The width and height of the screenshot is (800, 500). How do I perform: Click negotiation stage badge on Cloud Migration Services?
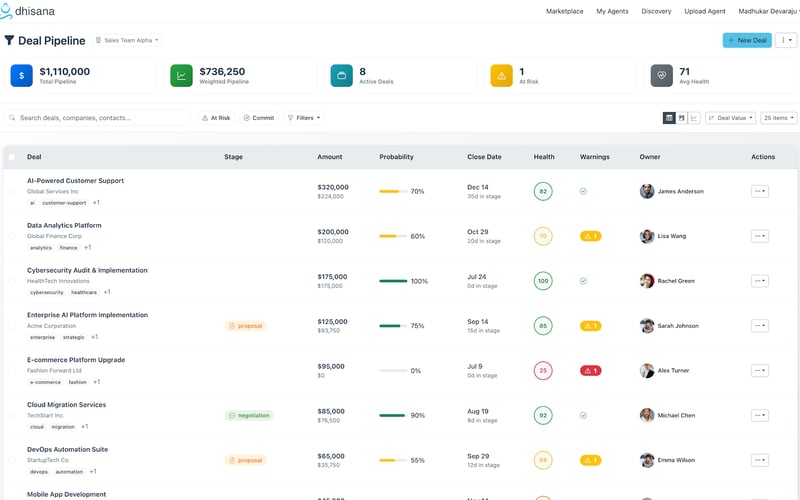(x=249, y=415)
